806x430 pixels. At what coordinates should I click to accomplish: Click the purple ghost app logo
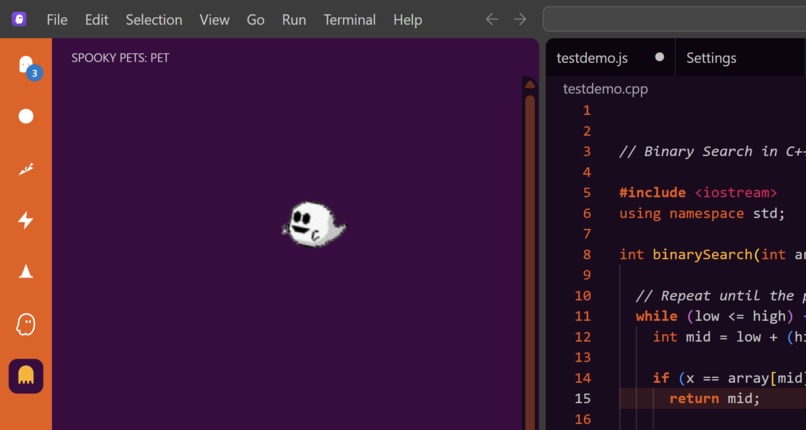point(19,20)
